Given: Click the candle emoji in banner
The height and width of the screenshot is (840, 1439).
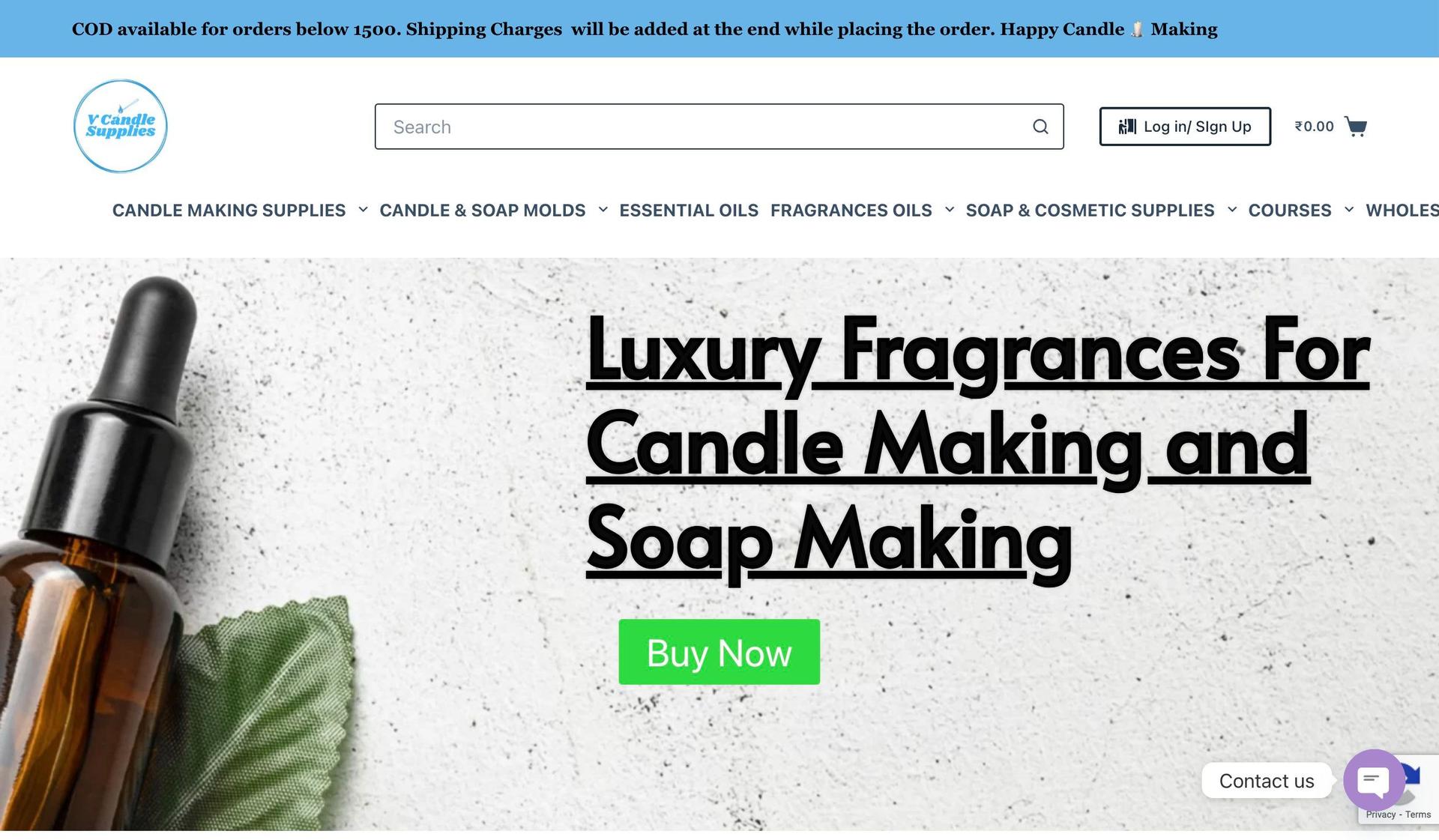Looking at the screenshot, I should click(x=1137, y=29).
